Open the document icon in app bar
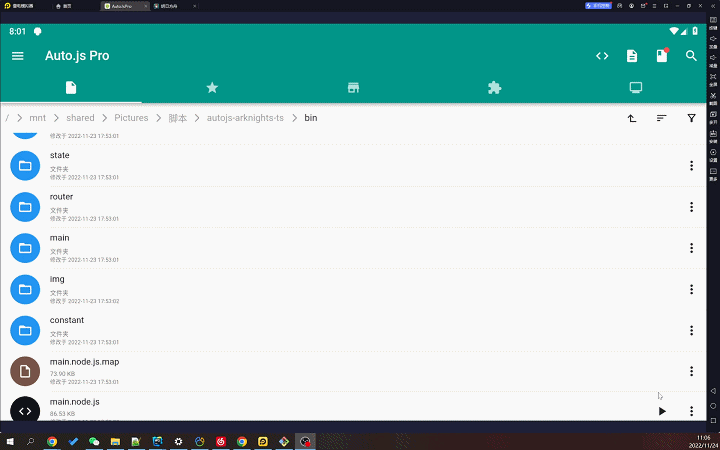This screenshot has height=450, width=720. (x=632, y=56)
